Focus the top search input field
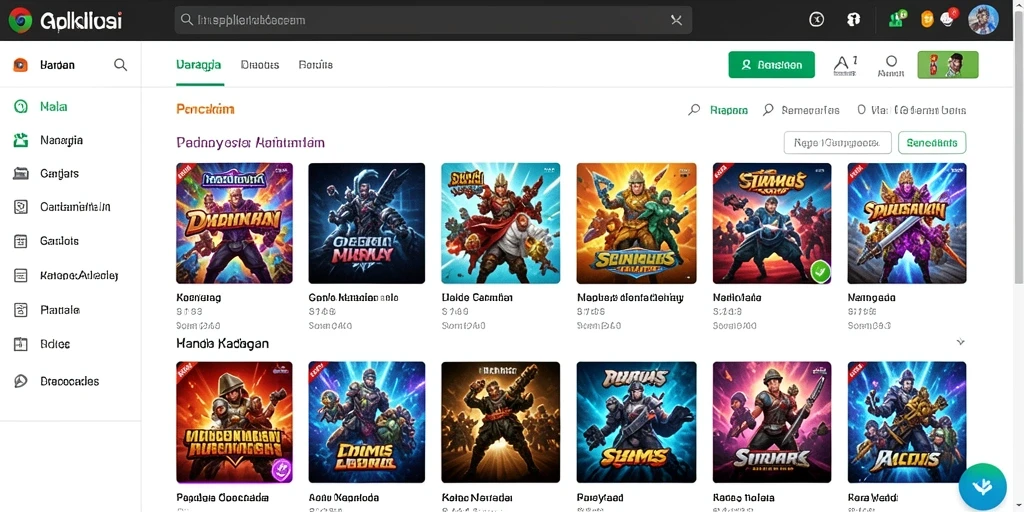1024x512 pixels. pyautogui.click(x=433, y=20)
